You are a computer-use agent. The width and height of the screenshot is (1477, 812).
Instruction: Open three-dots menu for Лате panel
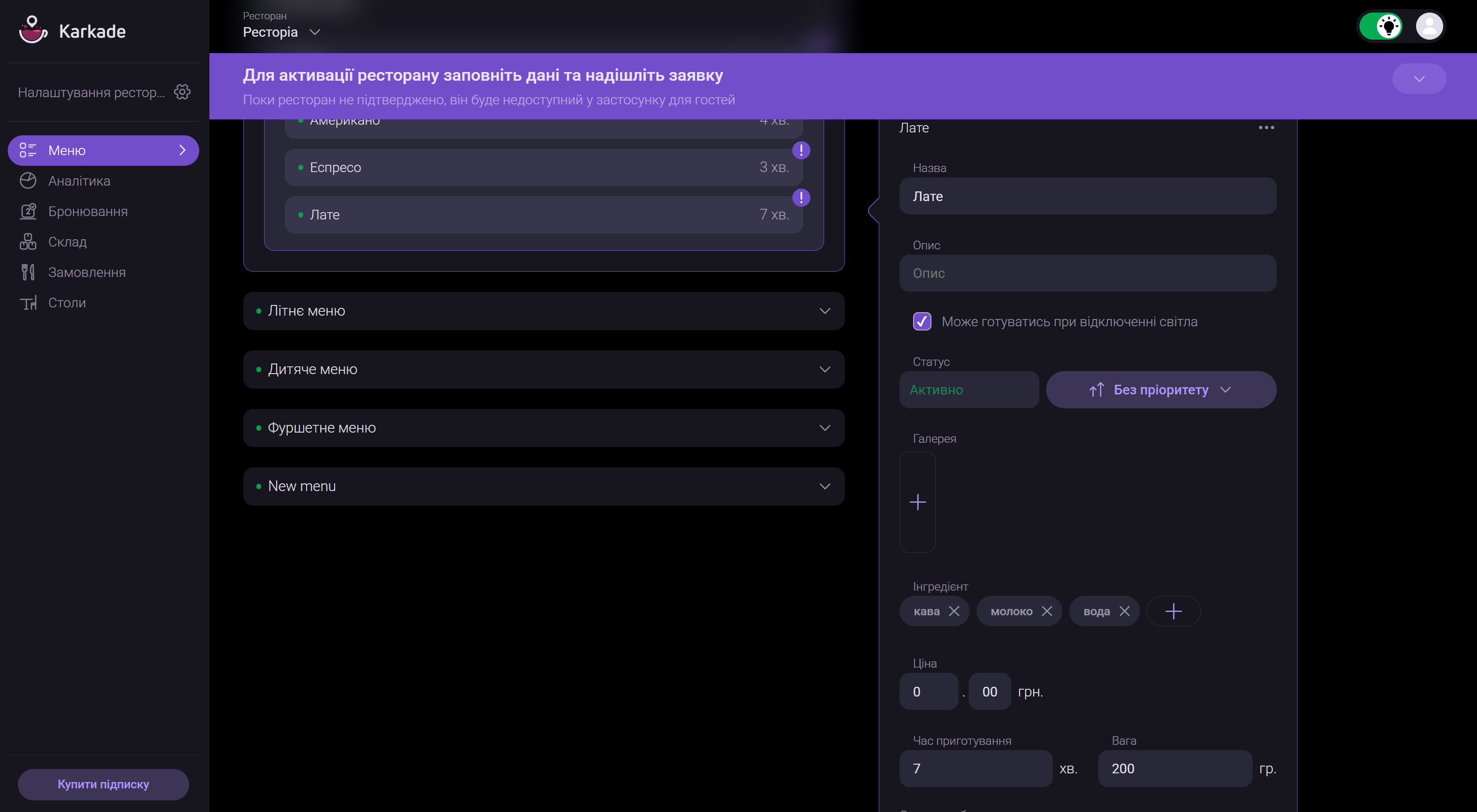(x=1266, y=127)
